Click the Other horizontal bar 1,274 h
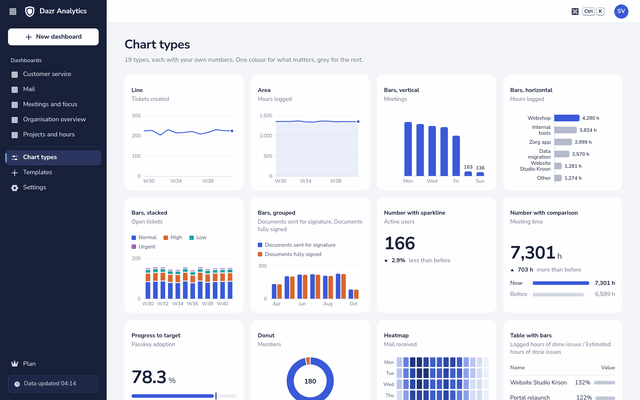The image size is (640, 400). [558, 178]
